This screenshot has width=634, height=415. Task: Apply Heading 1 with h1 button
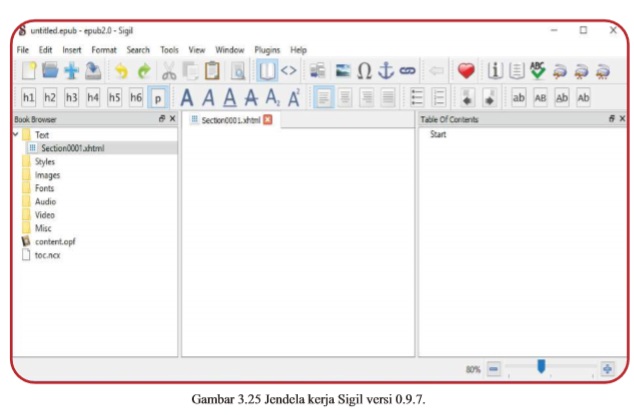28,97
